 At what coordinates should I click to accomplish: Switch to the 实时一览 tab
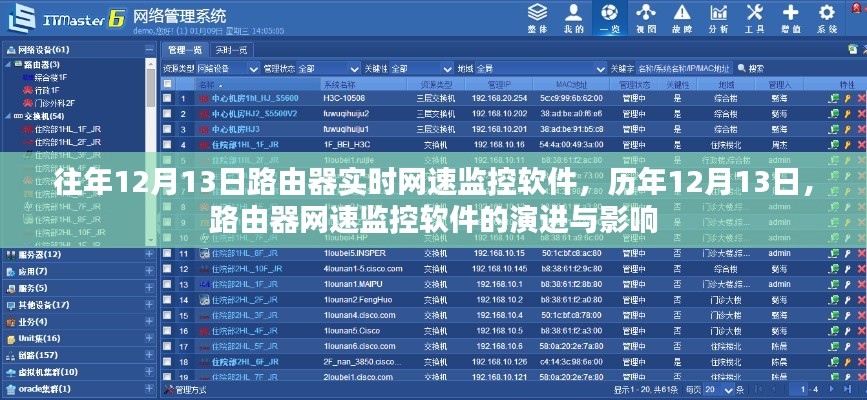[232, 49]
